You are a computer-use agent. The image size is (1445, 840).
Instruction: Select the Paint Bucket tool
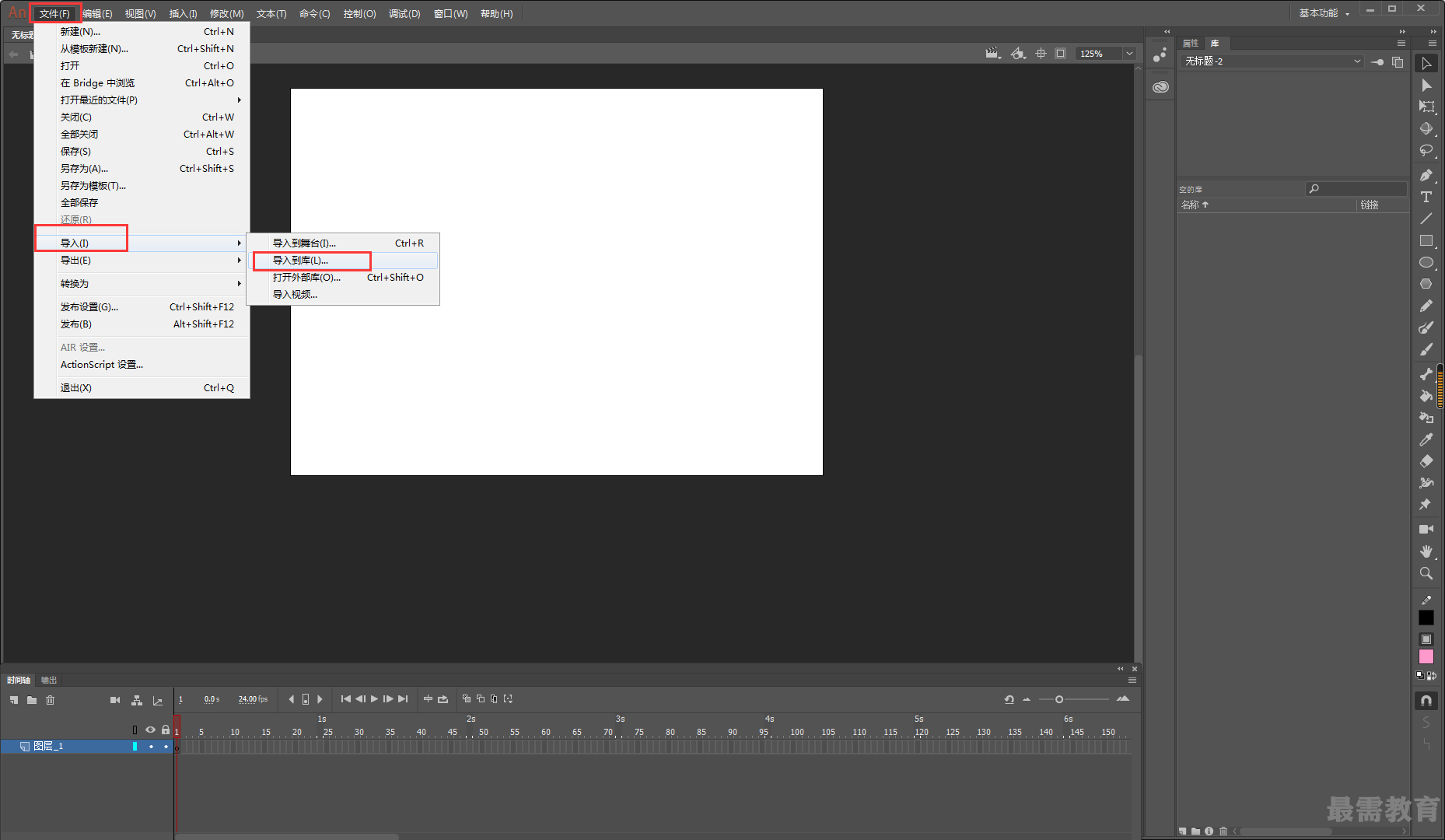click(1426, 396)
